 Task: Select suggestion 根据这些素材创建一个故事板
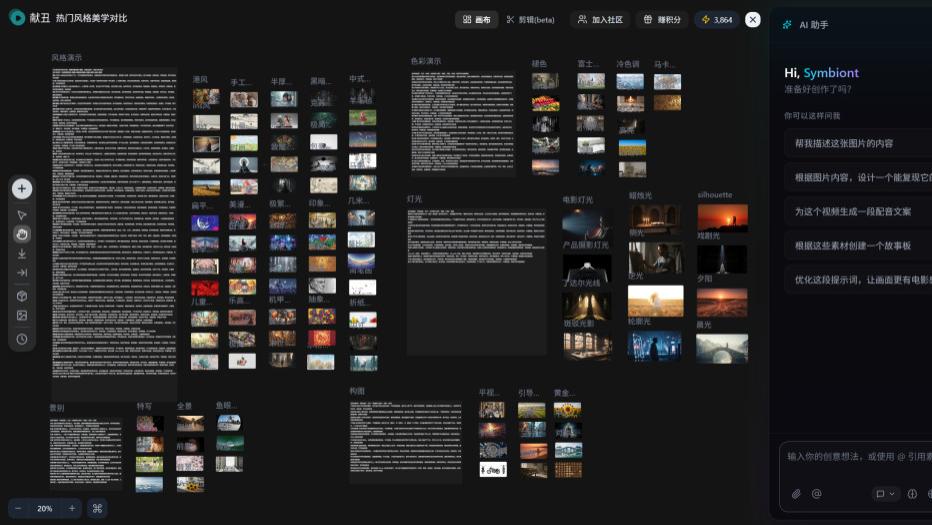858,246
